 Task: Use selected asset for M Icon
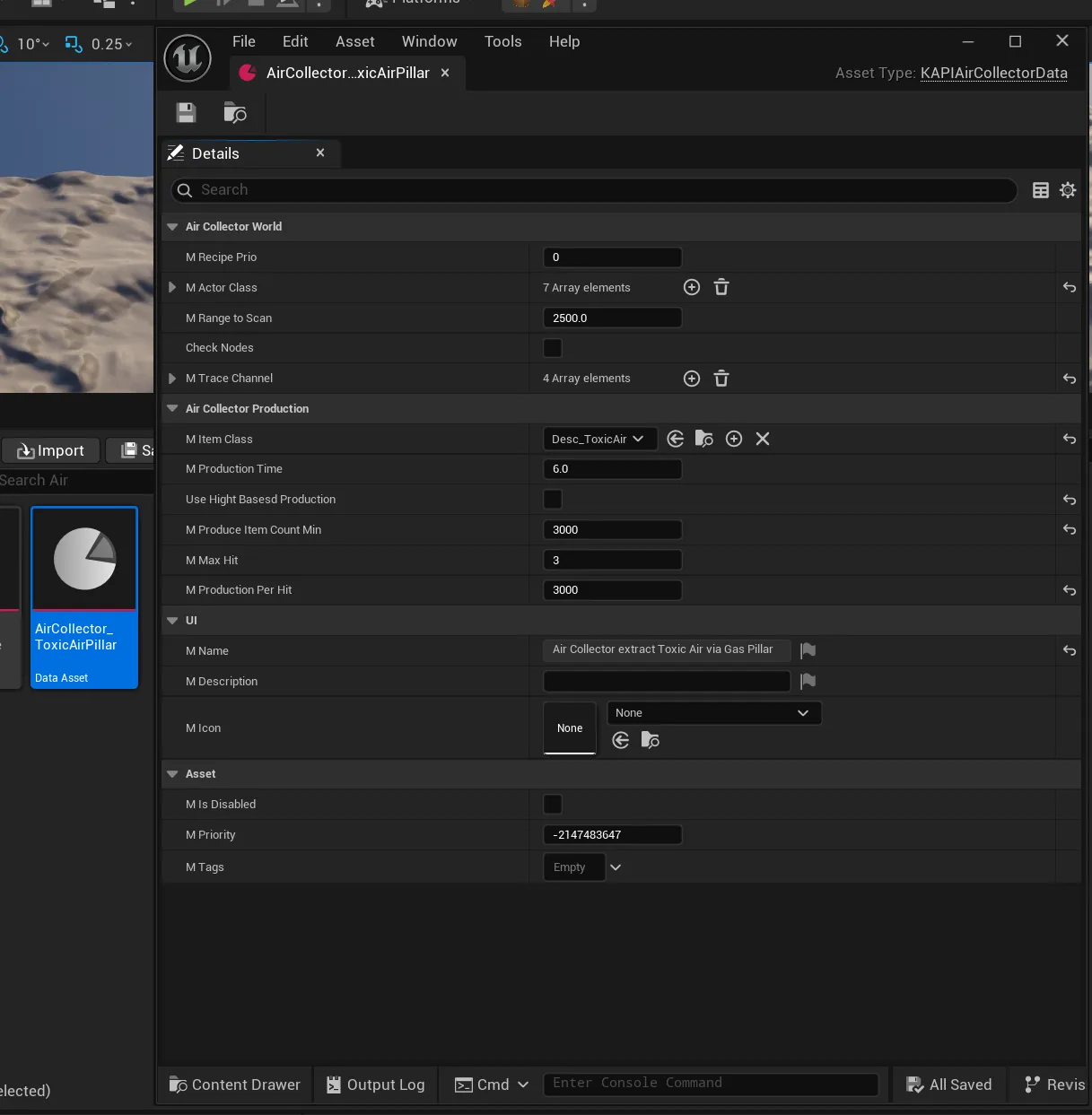[621, 740]
